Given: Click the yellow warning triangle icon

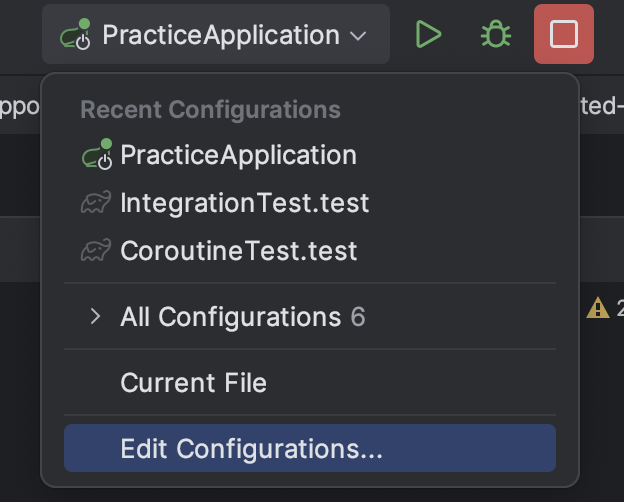Looking at the screenshot, I should (x=597, y=308).
